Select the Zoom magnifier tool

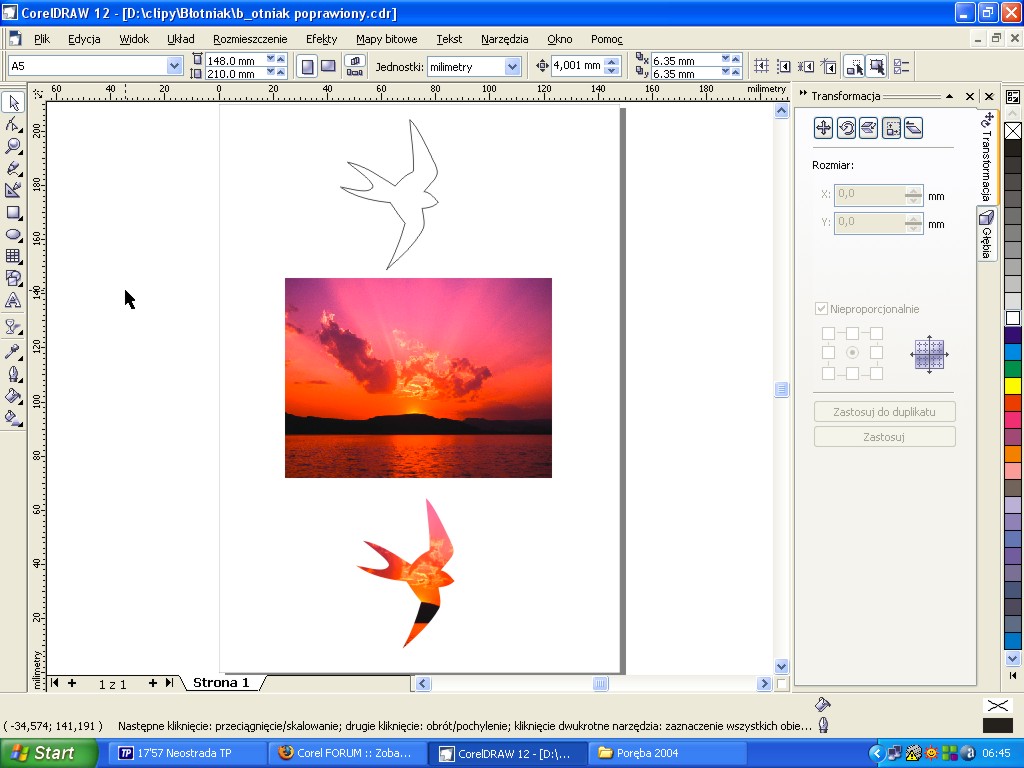click(14, 146)
